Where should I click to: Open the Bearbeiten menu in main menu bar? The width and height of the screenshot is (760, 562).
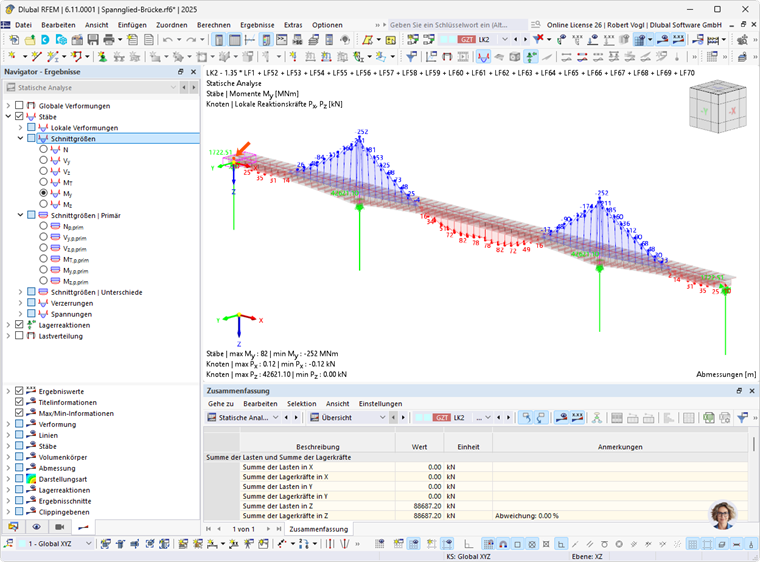(x=58, y=25)
